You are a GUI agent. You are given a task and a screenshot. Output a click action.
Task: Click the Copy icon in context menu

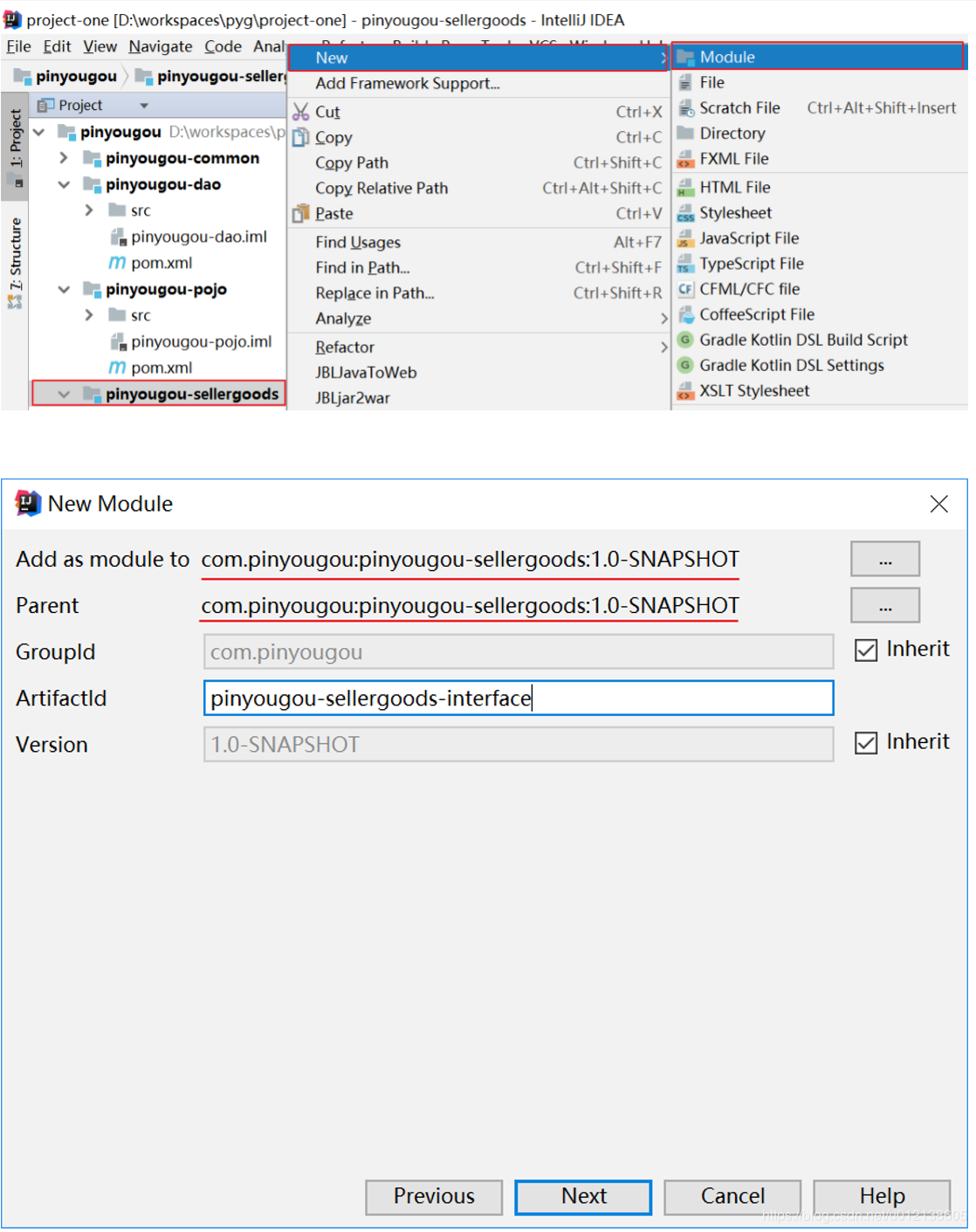pos(300,137)
